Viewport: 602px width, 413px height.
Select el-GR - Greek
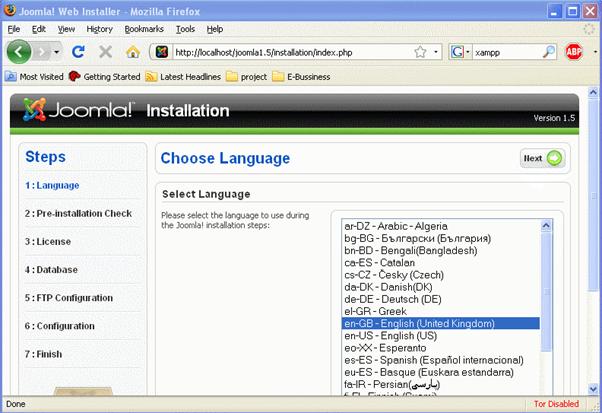click(x=441, y=311)
